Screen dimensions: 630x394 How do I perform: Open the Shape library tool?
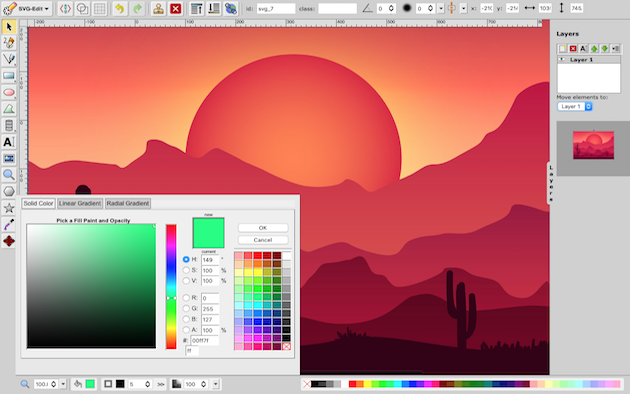click(9, 125)
